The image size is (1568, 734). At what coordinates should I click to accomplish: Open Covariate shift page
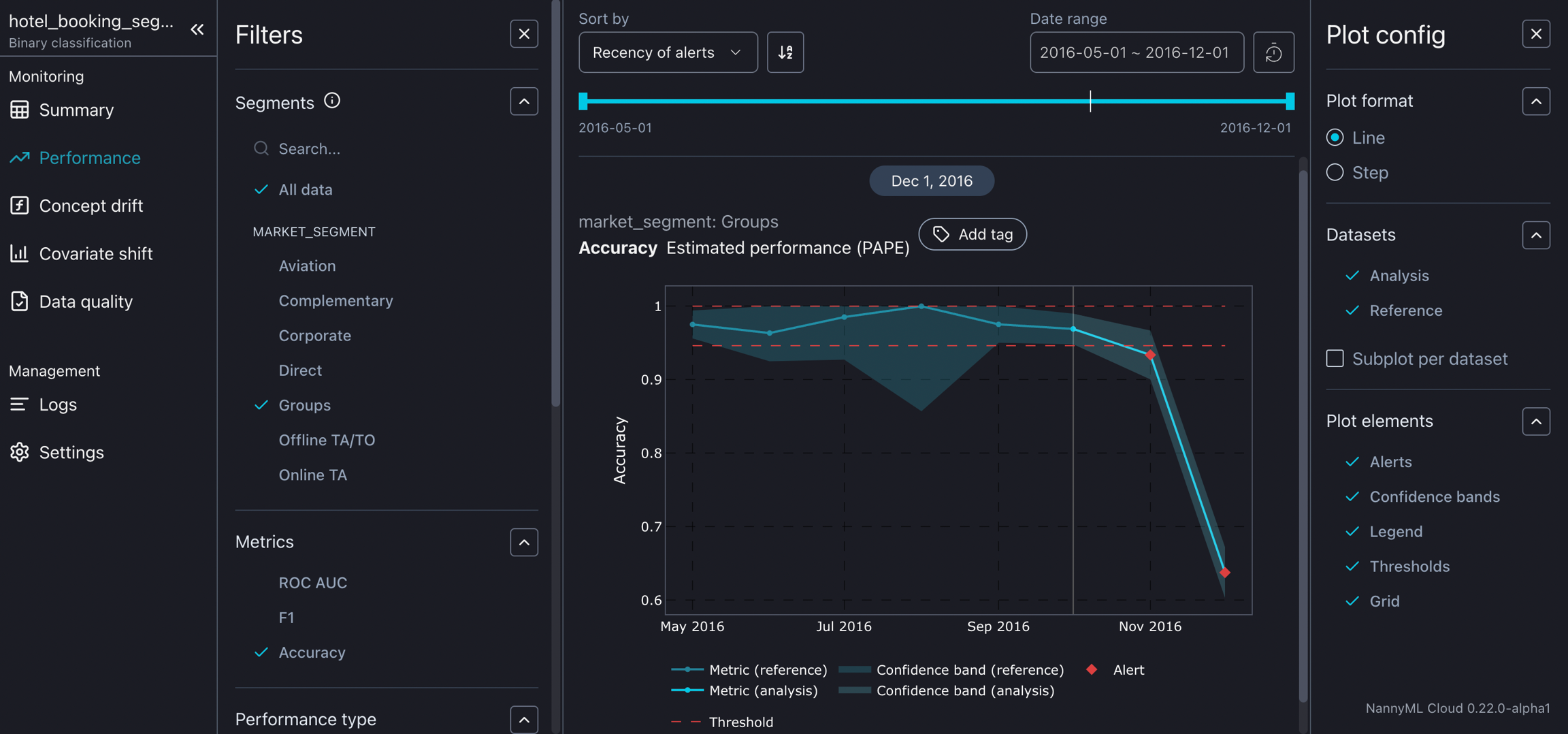pos(95,253)
